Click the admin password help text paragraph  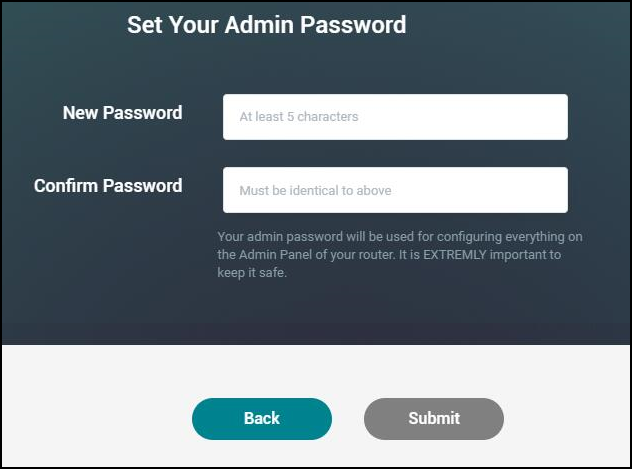point(399,255)
